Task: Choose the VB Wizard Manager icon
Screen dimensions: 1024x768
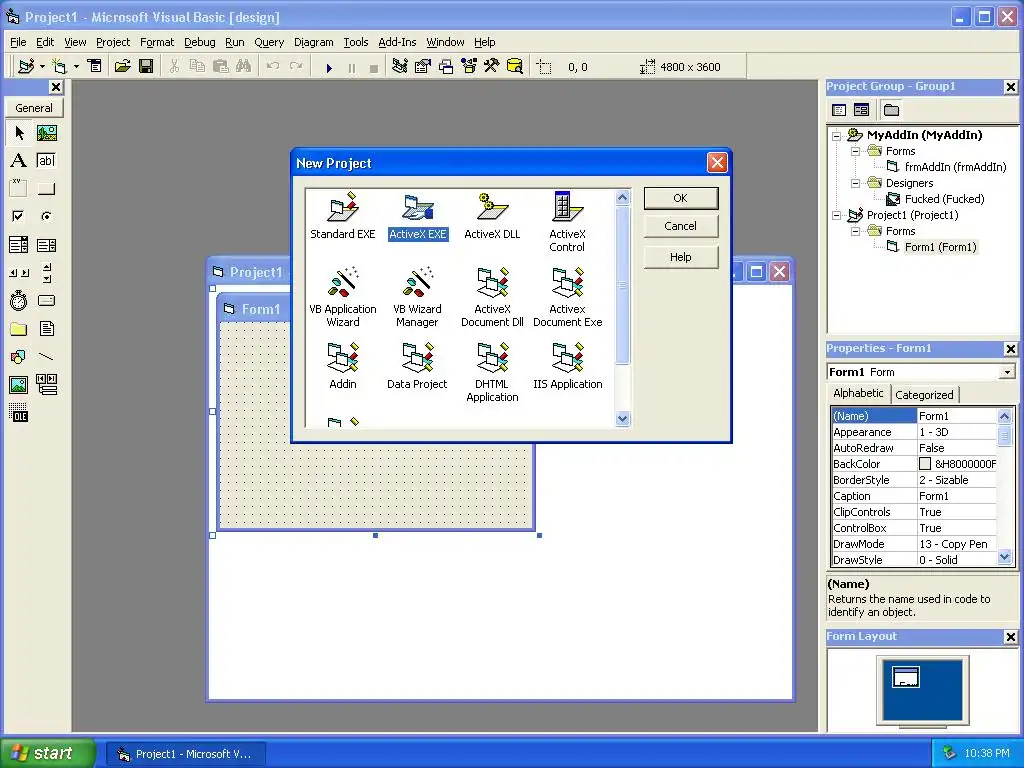Action: (x=417, y=296)
